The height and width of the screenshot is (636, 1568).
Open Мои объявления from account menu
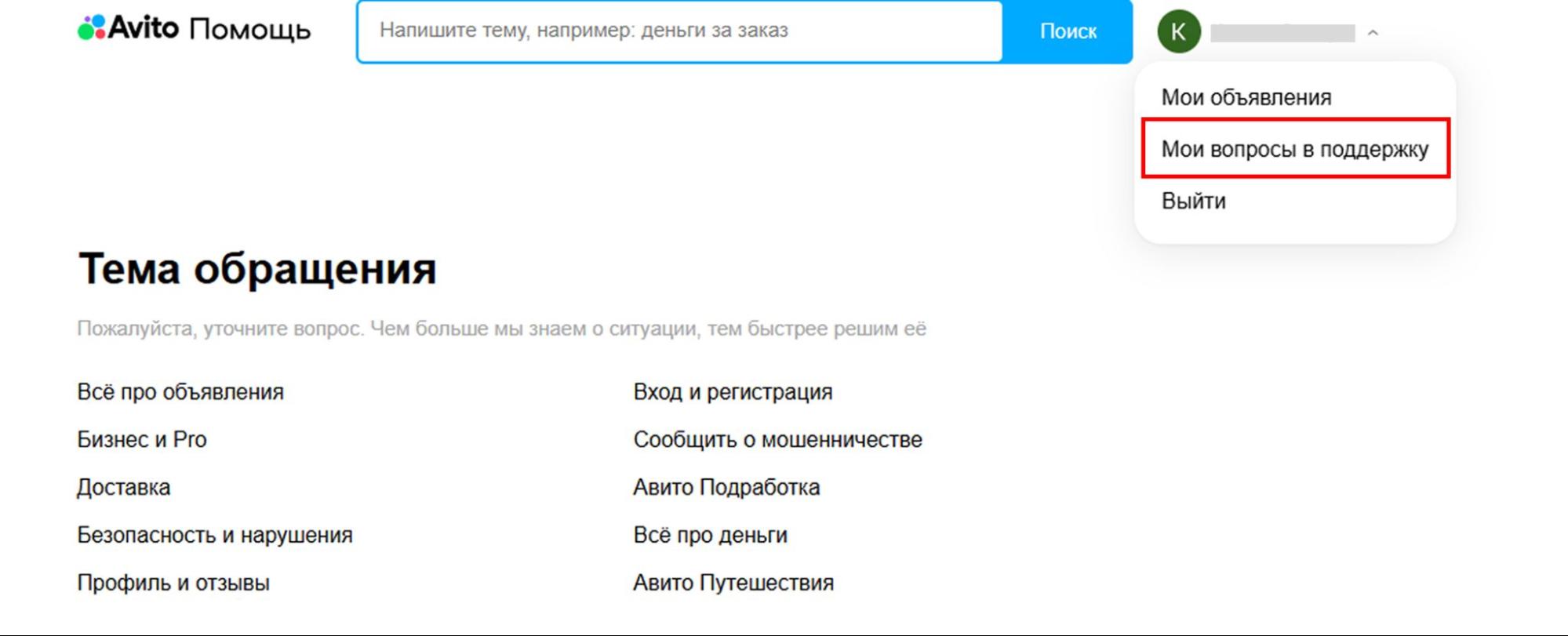(x=1246, y=97)
